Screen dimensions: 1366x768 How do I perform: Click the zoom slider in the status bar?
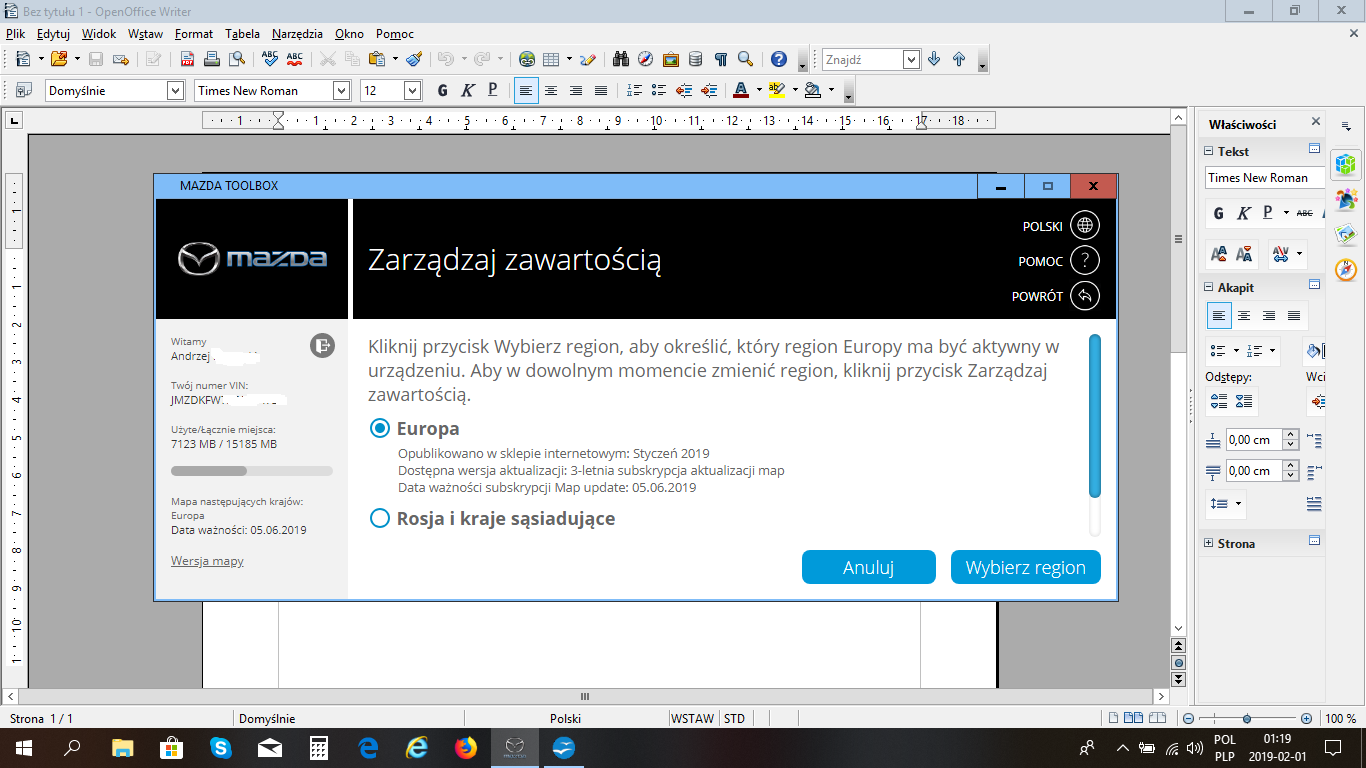[x=1246, y=719]
